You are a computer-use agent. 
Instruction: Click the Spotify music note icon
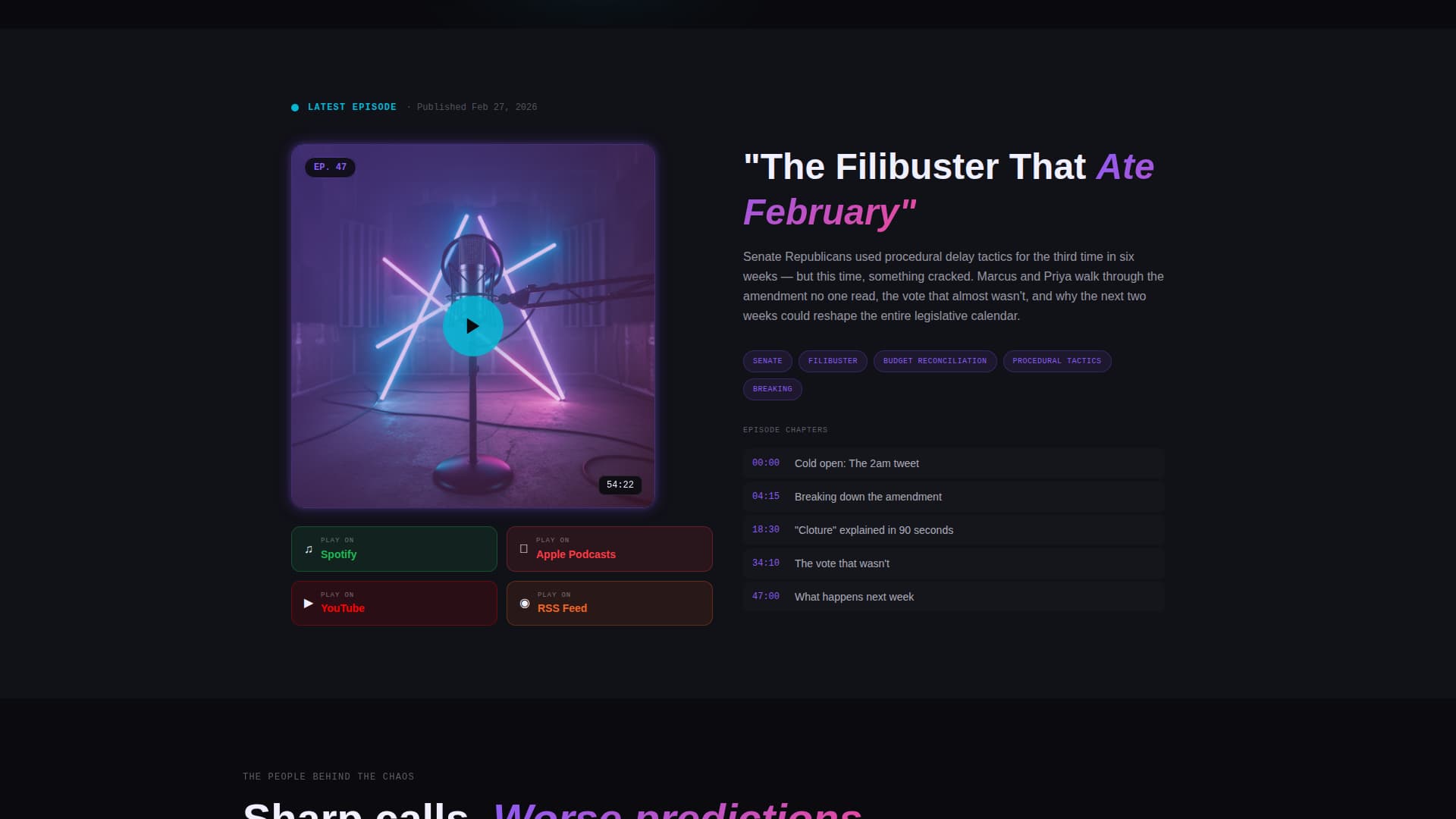(x=309, y=549)
